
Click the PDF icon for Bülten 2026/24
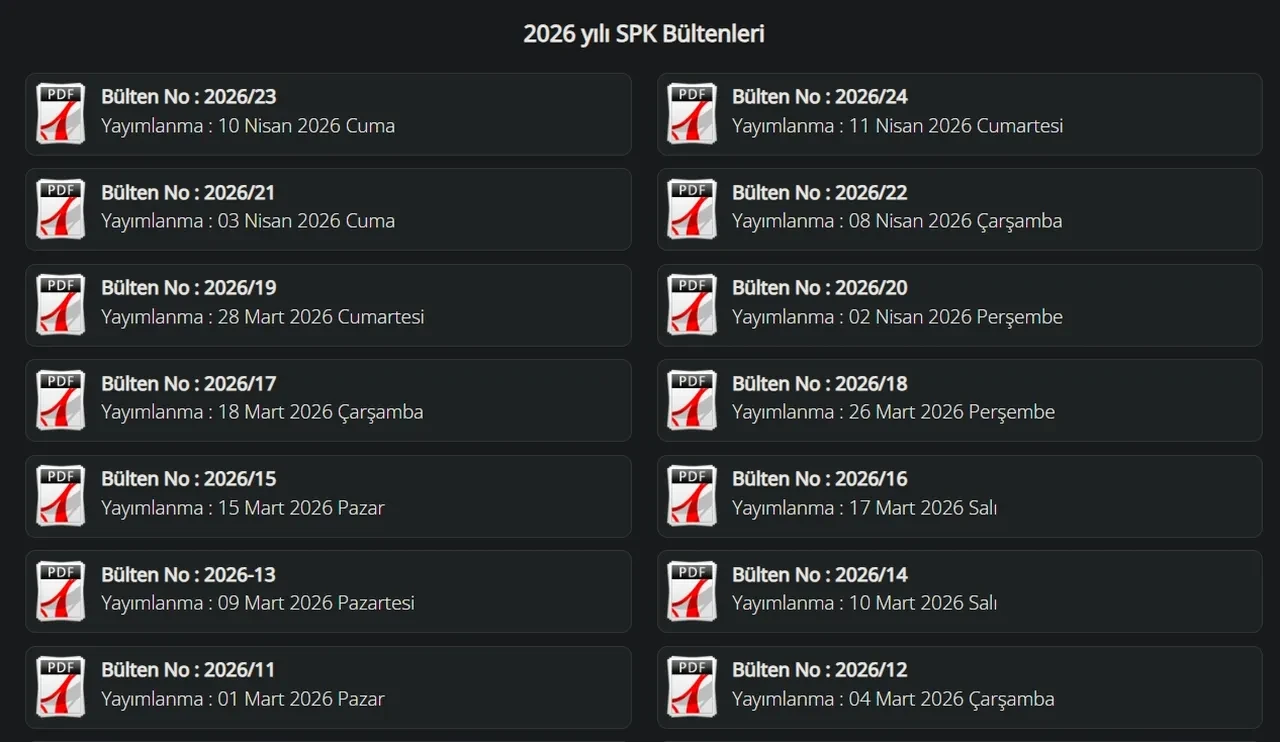pos(692,113)
